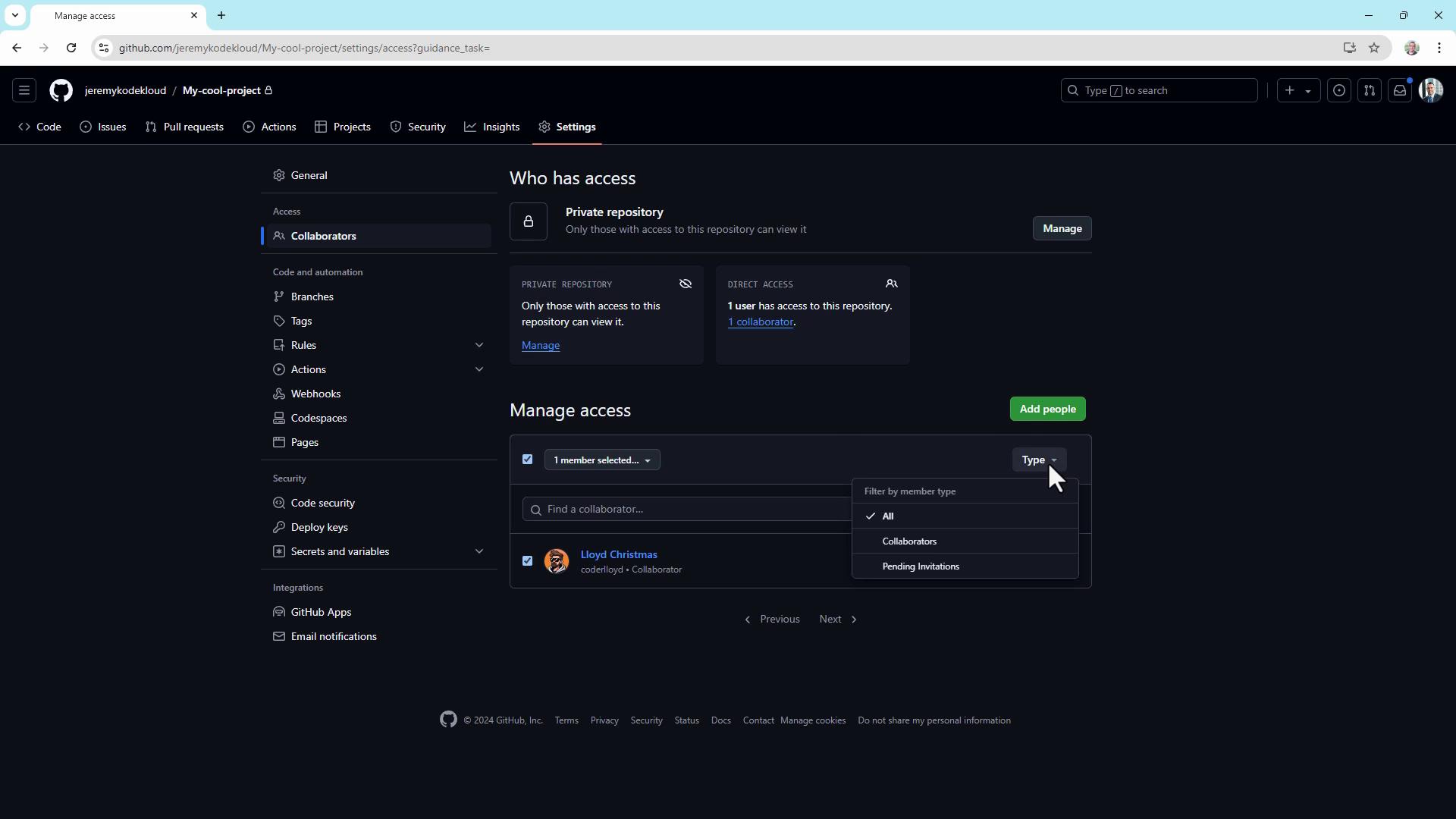Viewport: 1456px width, 819px height.
Task: Click the GitHub Octocat home logo
Action: click(x=61, y=90)
